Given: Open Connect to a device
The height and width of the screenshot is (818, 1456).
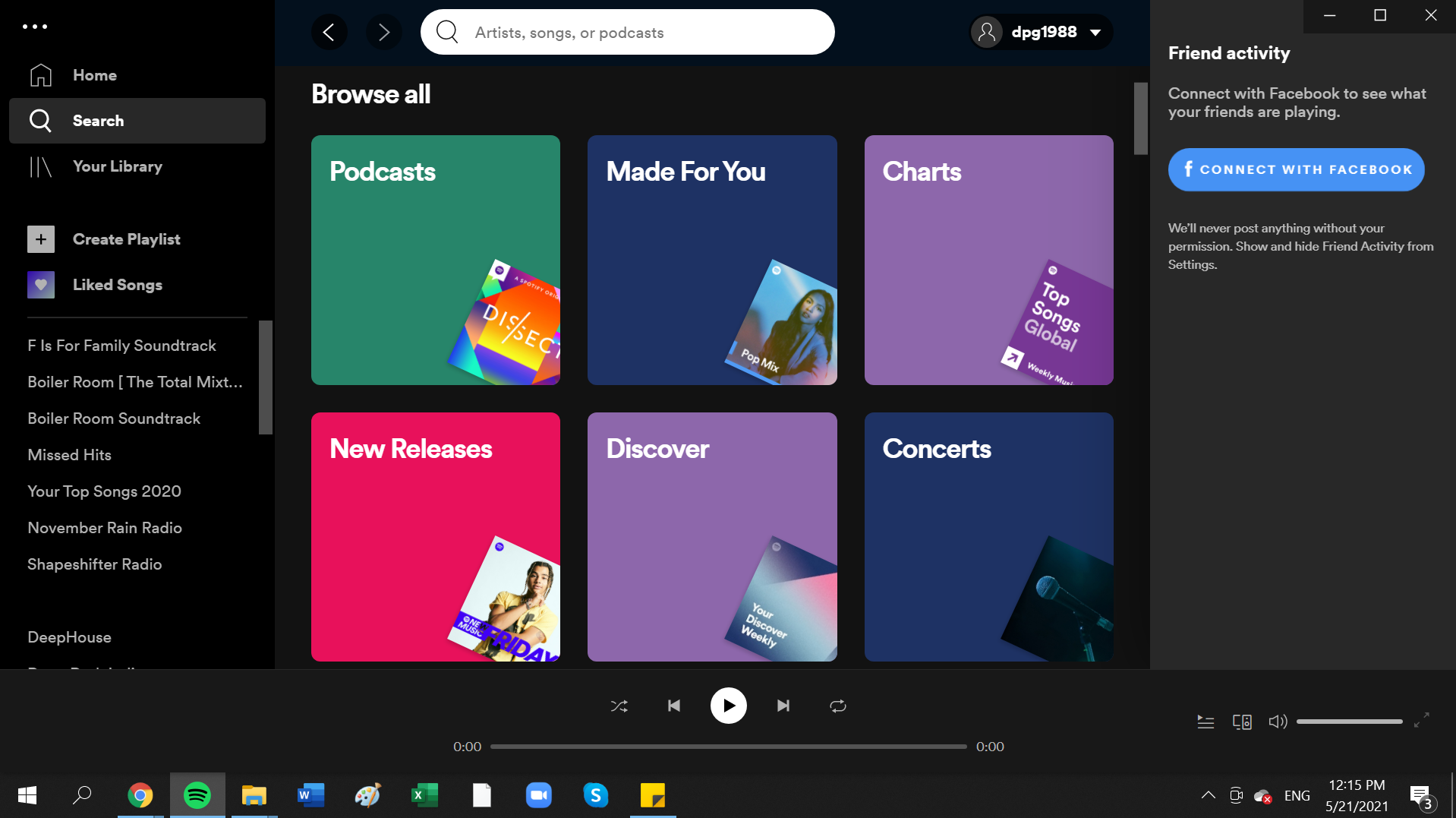Looking at the screenshot, I should (x=1242, y=722).
